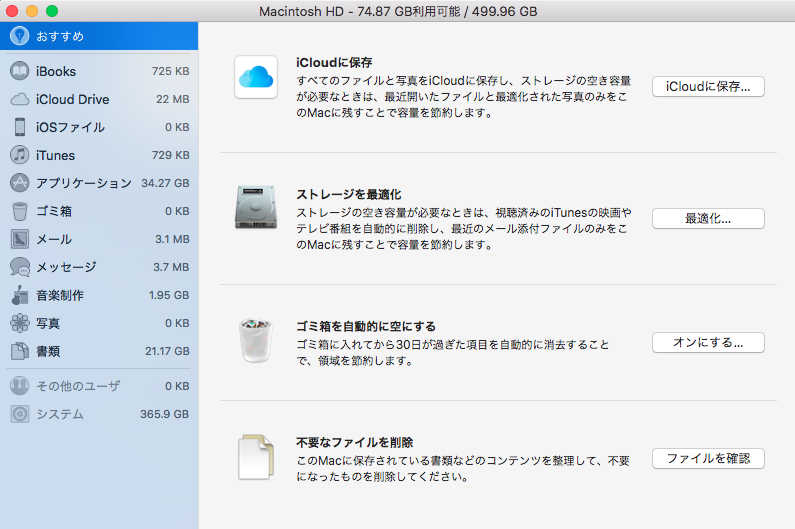This screenshot has width=795, height=529.
Task: Click the 不要なファイルを削除 heading
Action: coord(354,442)
